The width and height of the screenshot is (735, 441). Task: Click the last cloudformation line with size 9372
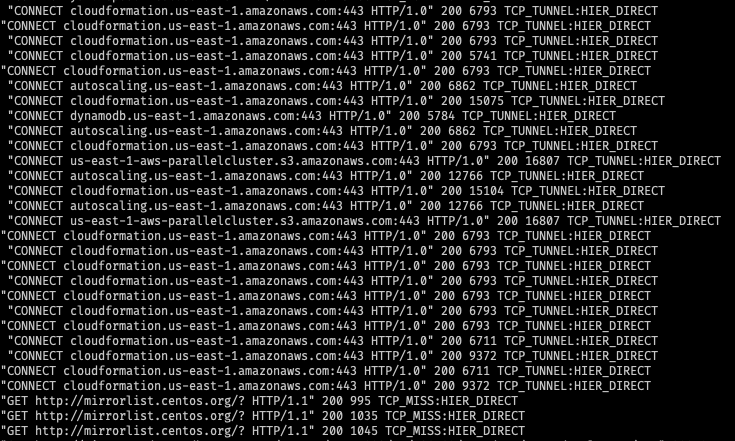pos(325,386)
